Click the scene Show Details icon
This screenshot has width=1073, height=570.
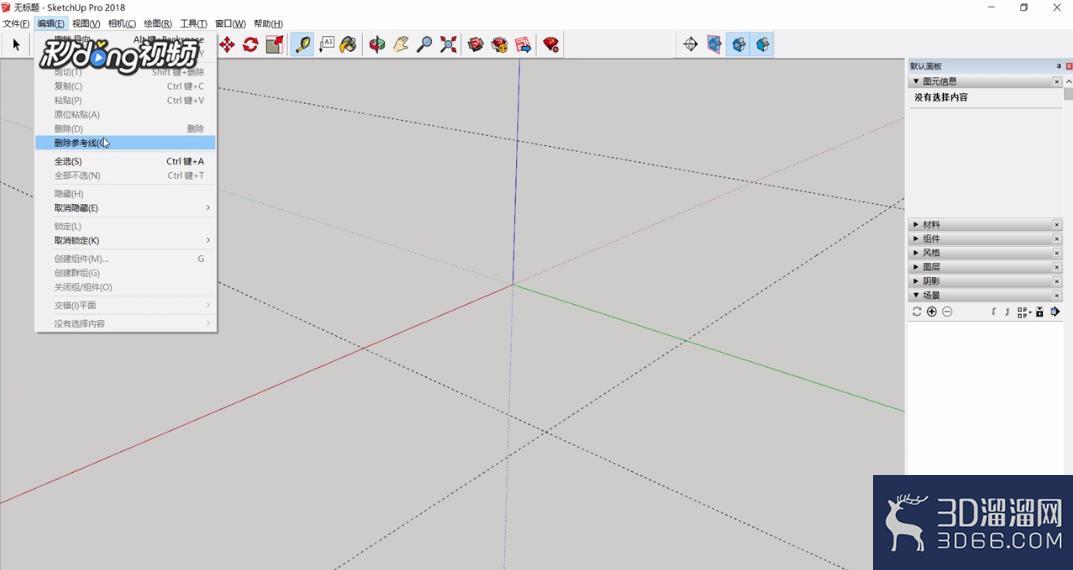[1039, 312]
